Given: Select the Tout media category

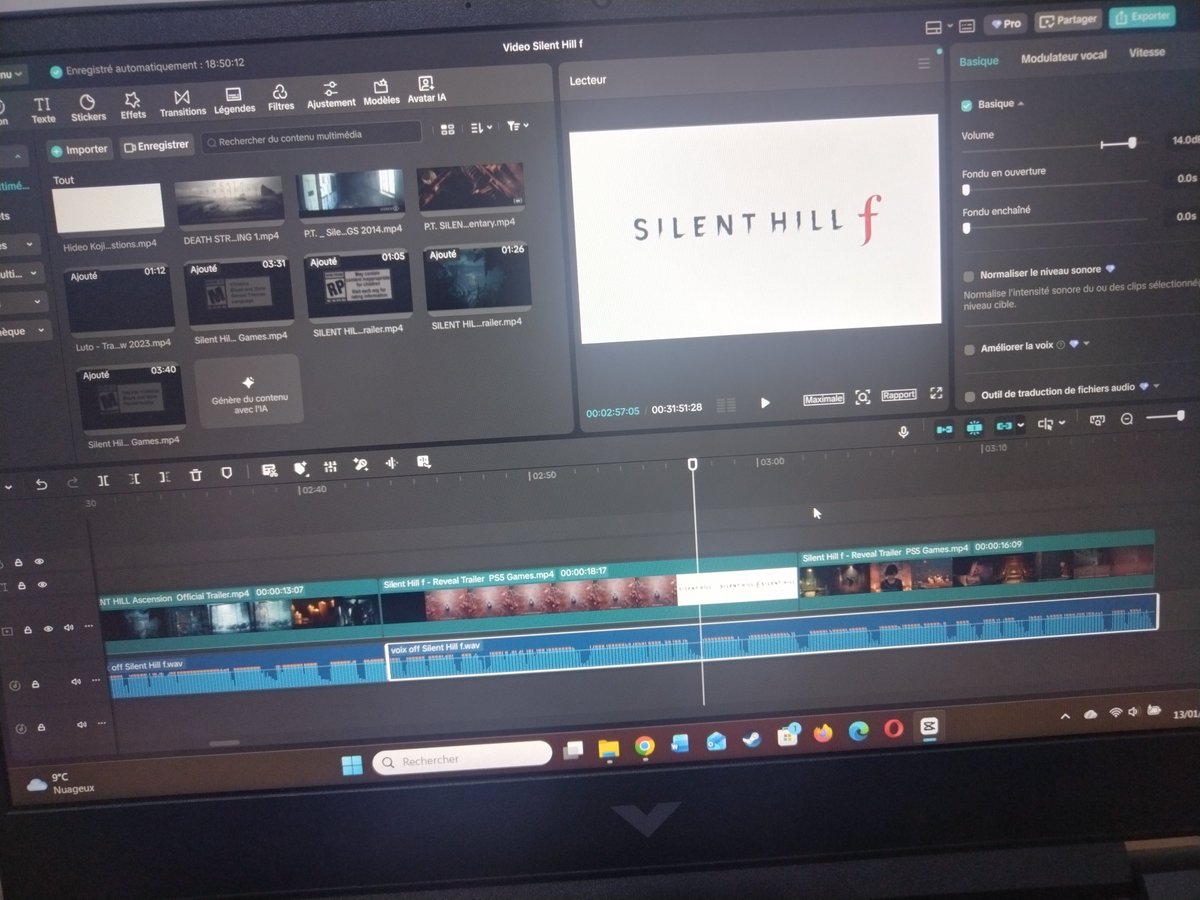Looking at the screenshot, I should click(x=63, y=180).
